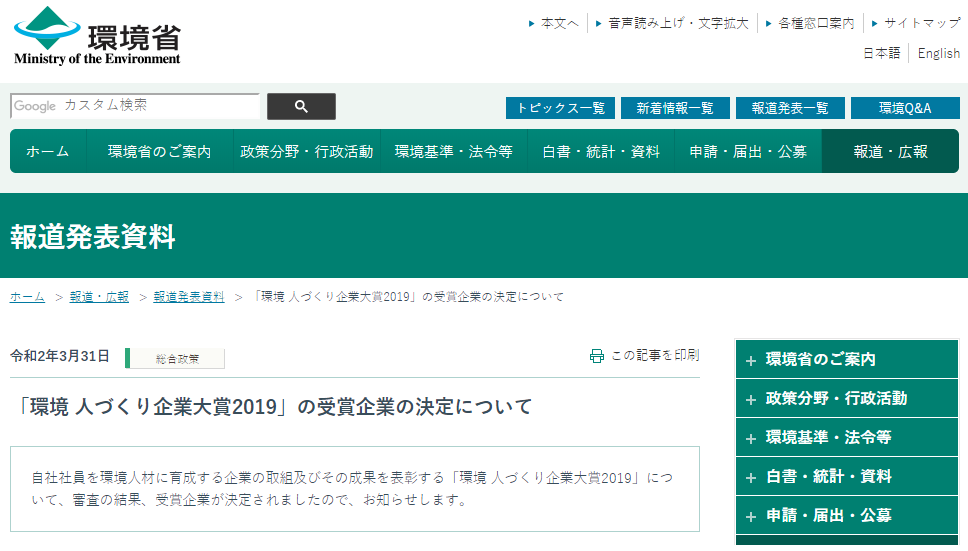Expand plus icon for 政策分野・行政活動 sidebar
The height and width of the screenshot is (551, 968).
coord(751,400)
